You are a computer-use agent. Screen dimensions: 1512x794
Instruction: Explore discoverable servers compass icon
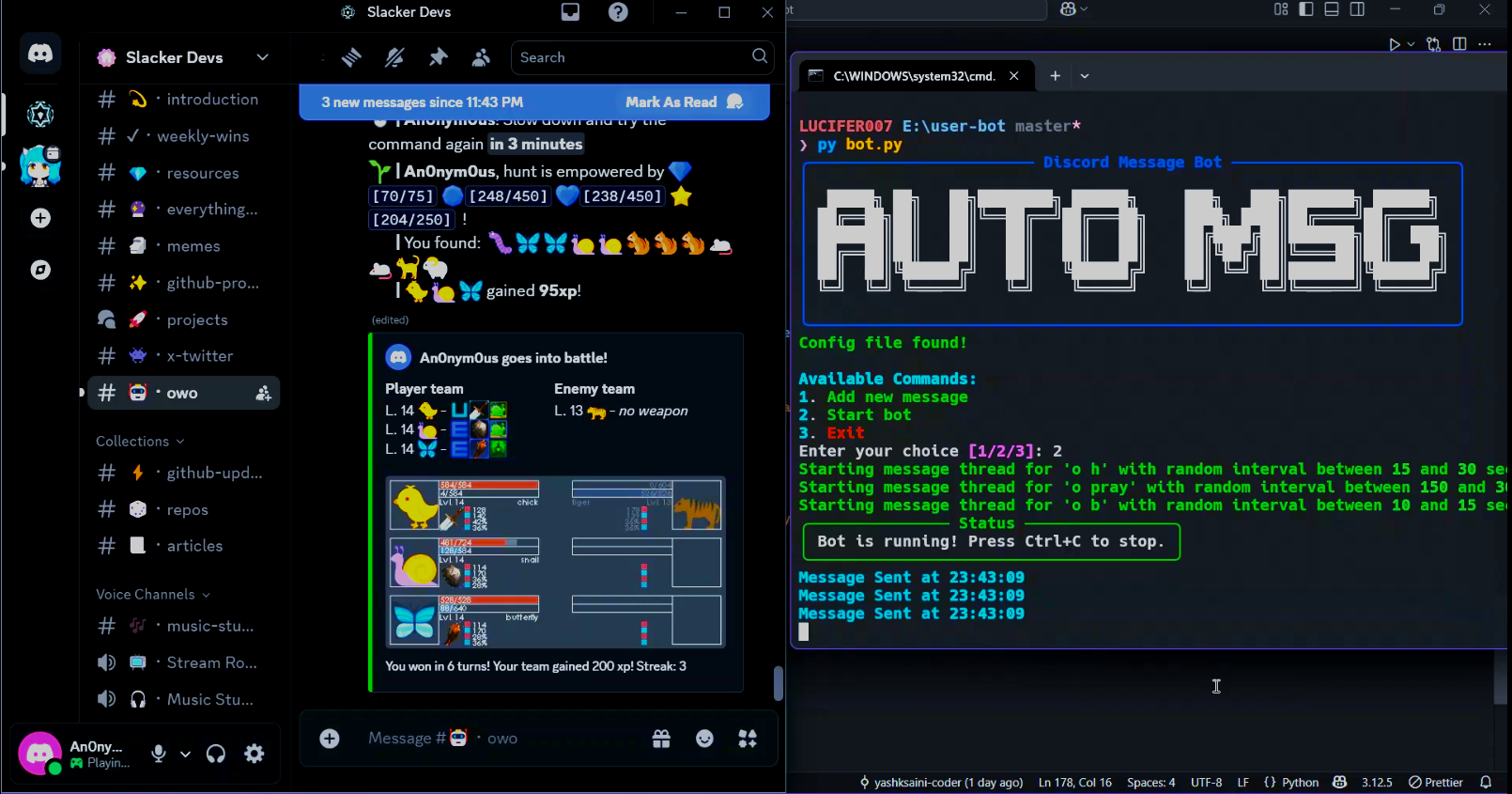pyautogui.click(x=40, y=270)
